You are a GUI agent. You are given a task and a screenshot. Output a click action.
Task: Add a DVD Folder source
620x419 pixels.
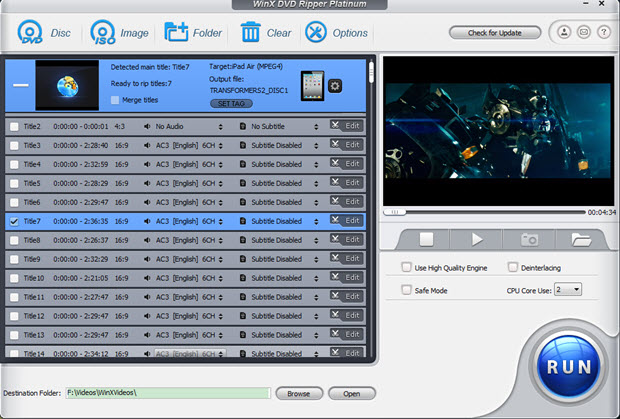pyautogui.click(x=176, y=32)
